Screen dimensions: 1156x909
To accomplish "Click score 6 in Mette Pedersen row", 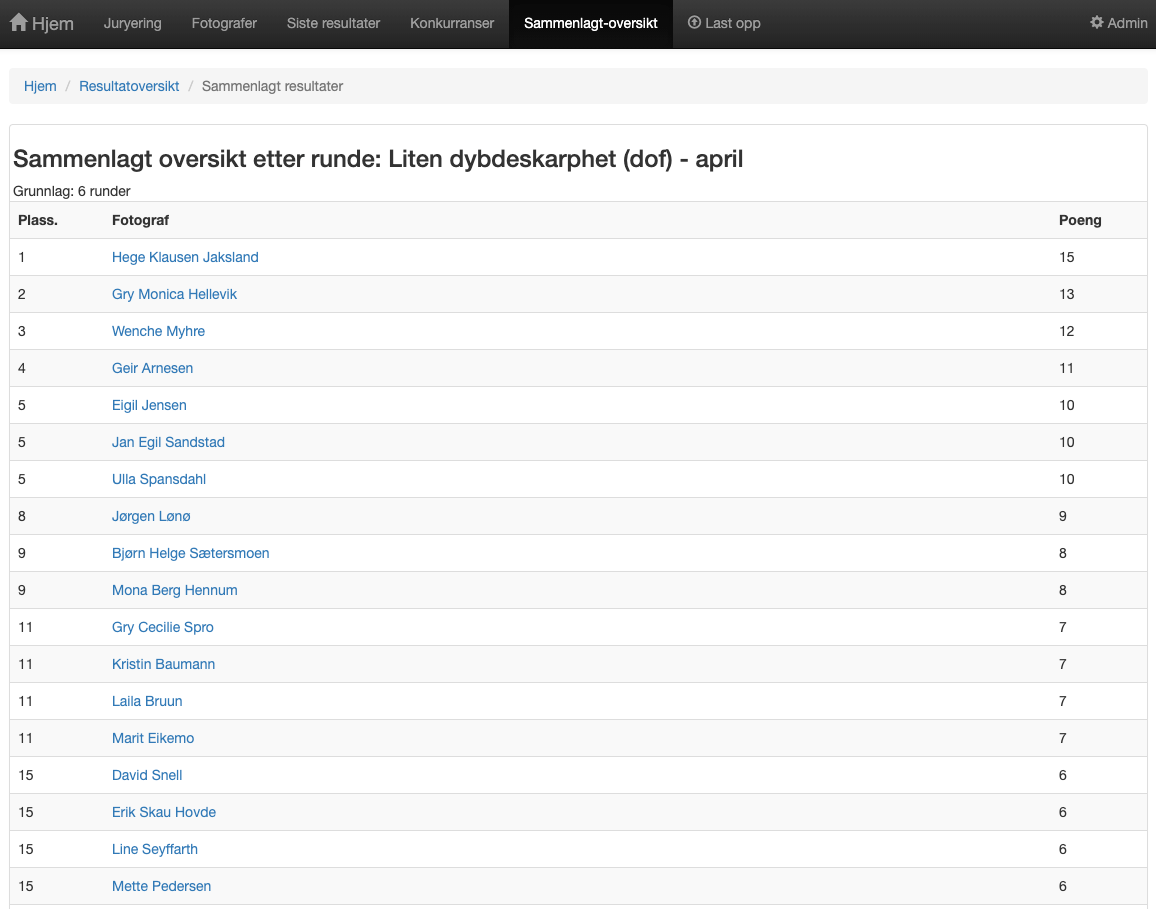I will click(1062, 886).
